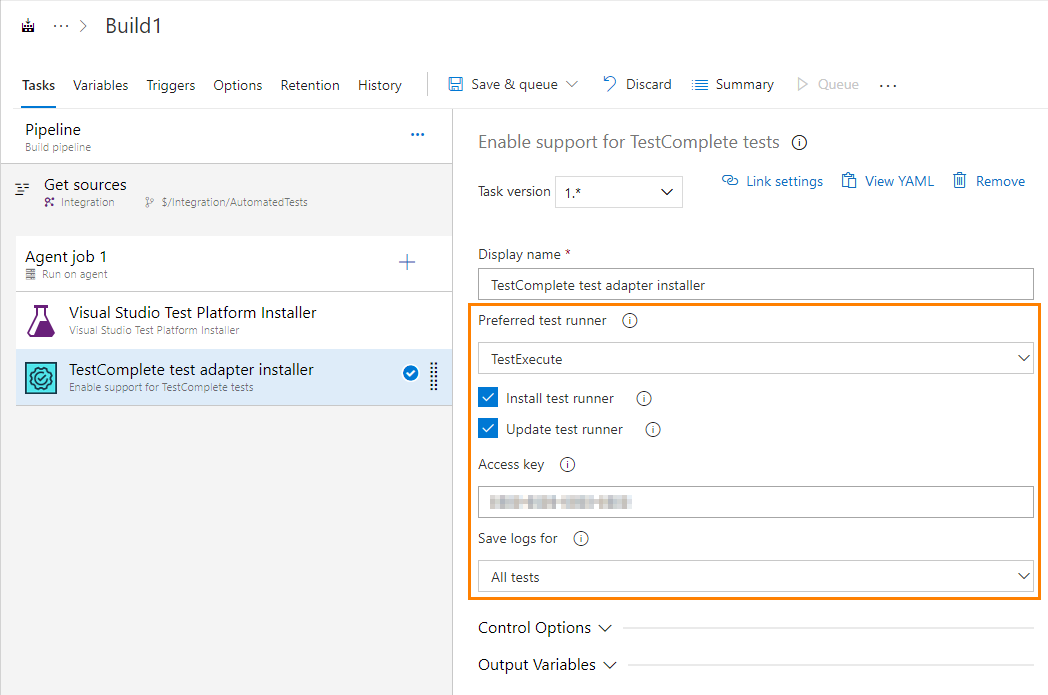Open the breadcrumb ellipsis menu
This screenshot has height=695, width=1048.
[x=61, y=26]
